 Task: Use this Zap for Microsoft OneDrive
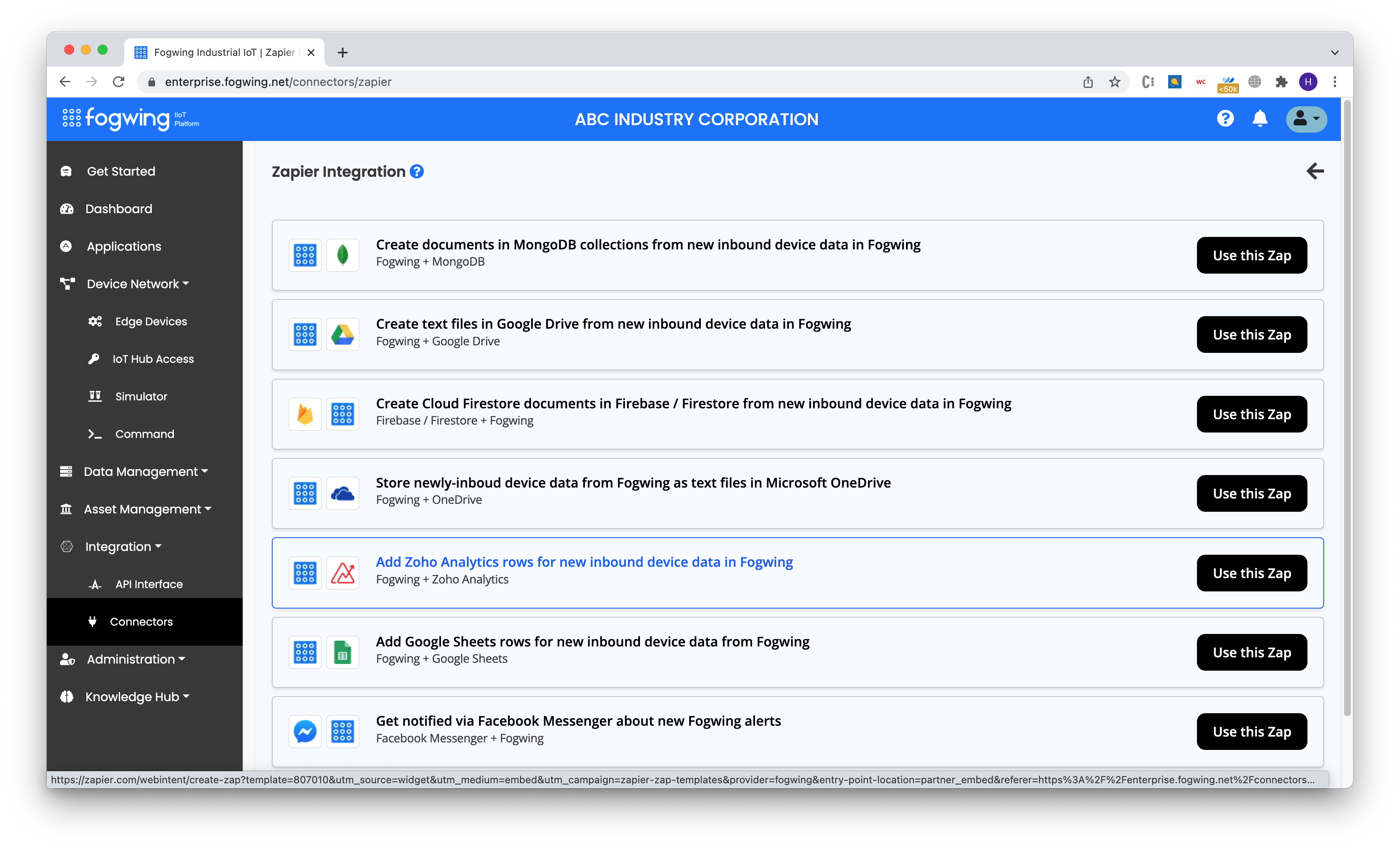[x=1252, y=493]
